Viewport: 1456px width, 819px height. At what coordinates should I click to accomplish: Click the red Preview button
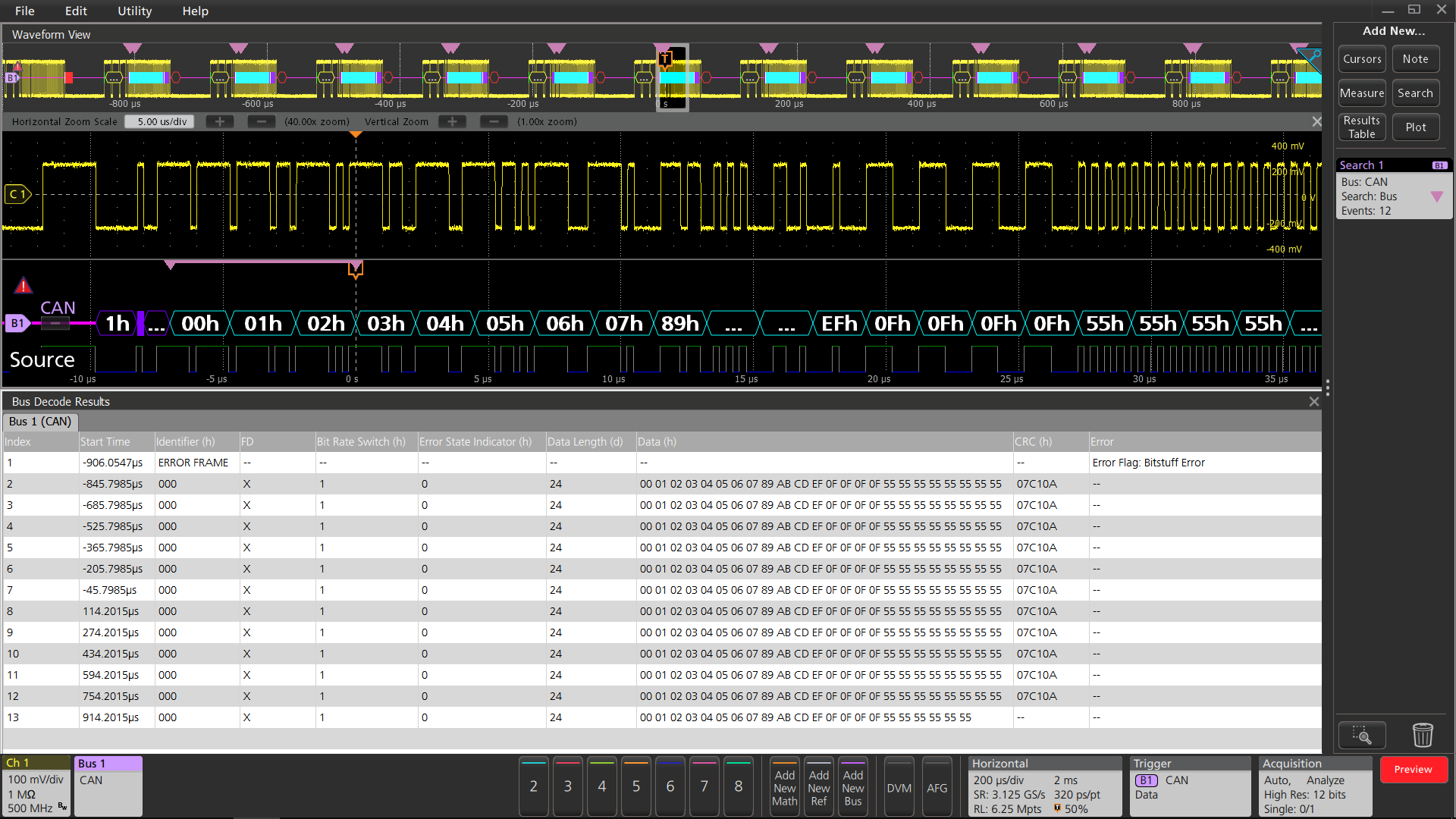[1413, 769]
